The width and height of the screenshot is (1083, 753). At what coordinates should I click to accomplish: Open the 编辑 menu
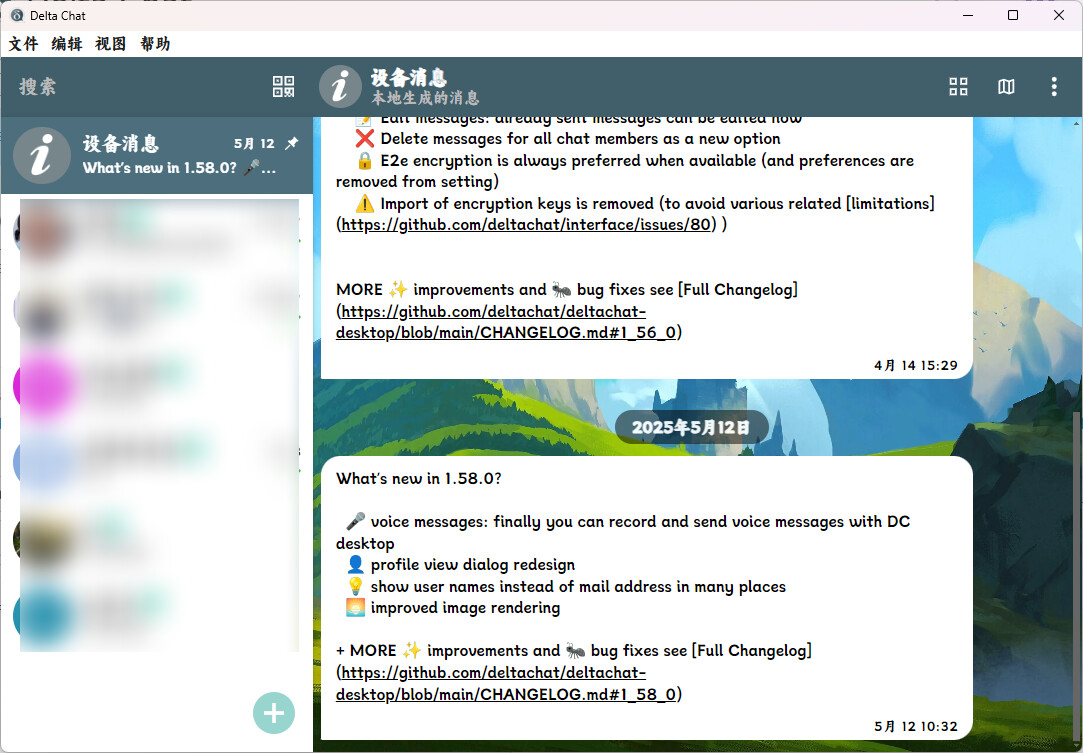[x=67, y=44]
